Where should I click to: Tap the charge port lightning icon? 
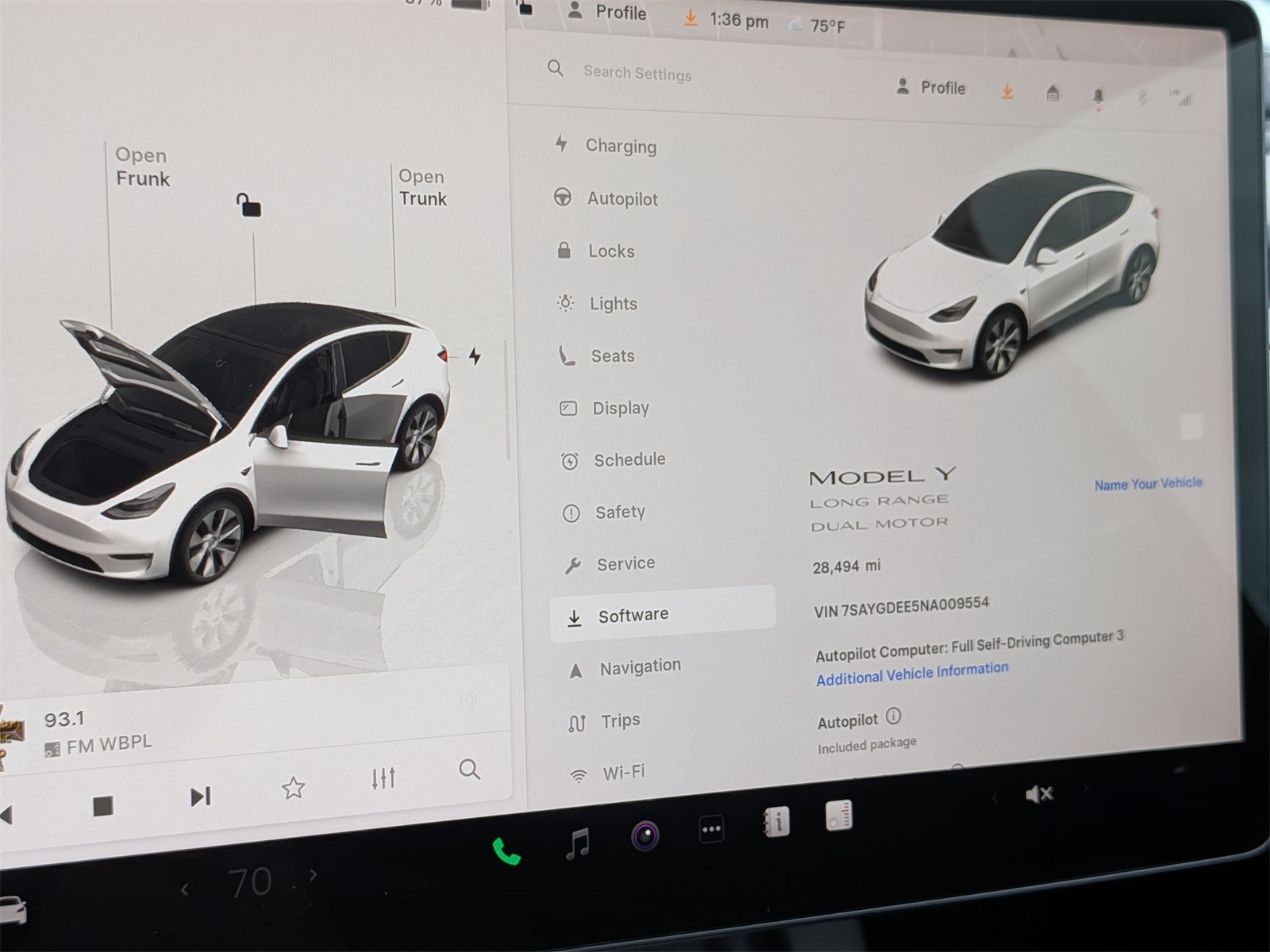[475, 356]
